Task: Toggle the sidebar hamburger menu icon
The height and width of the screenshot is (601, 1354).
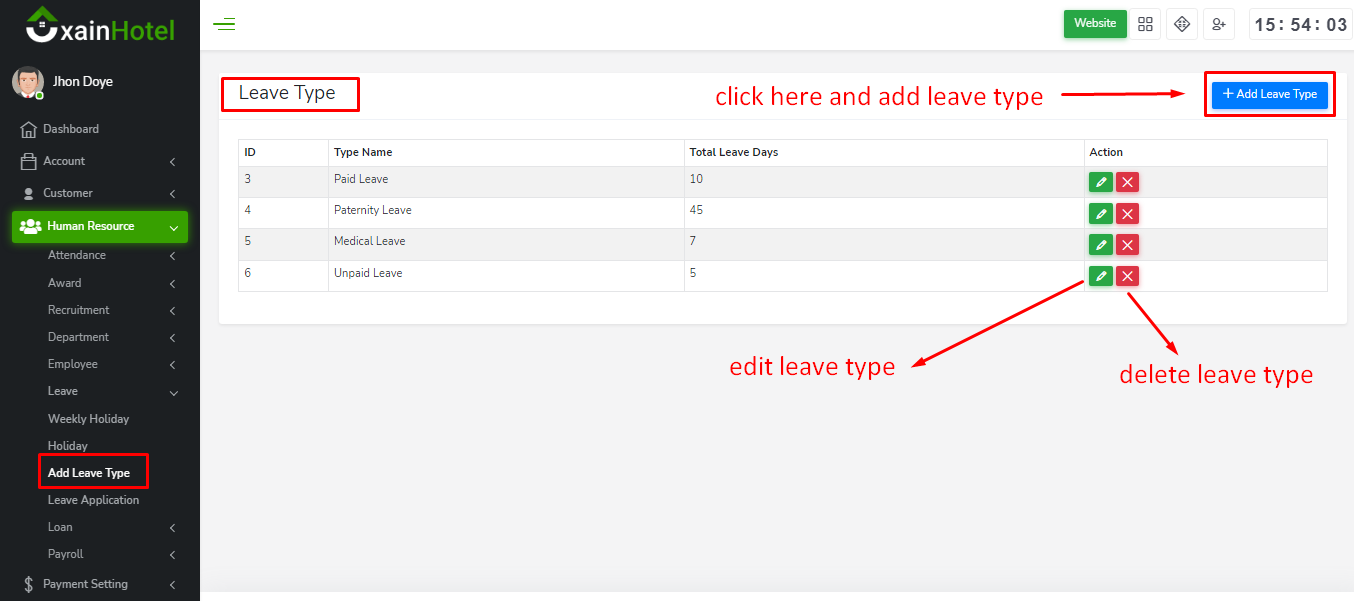Action: pos(224,24)
